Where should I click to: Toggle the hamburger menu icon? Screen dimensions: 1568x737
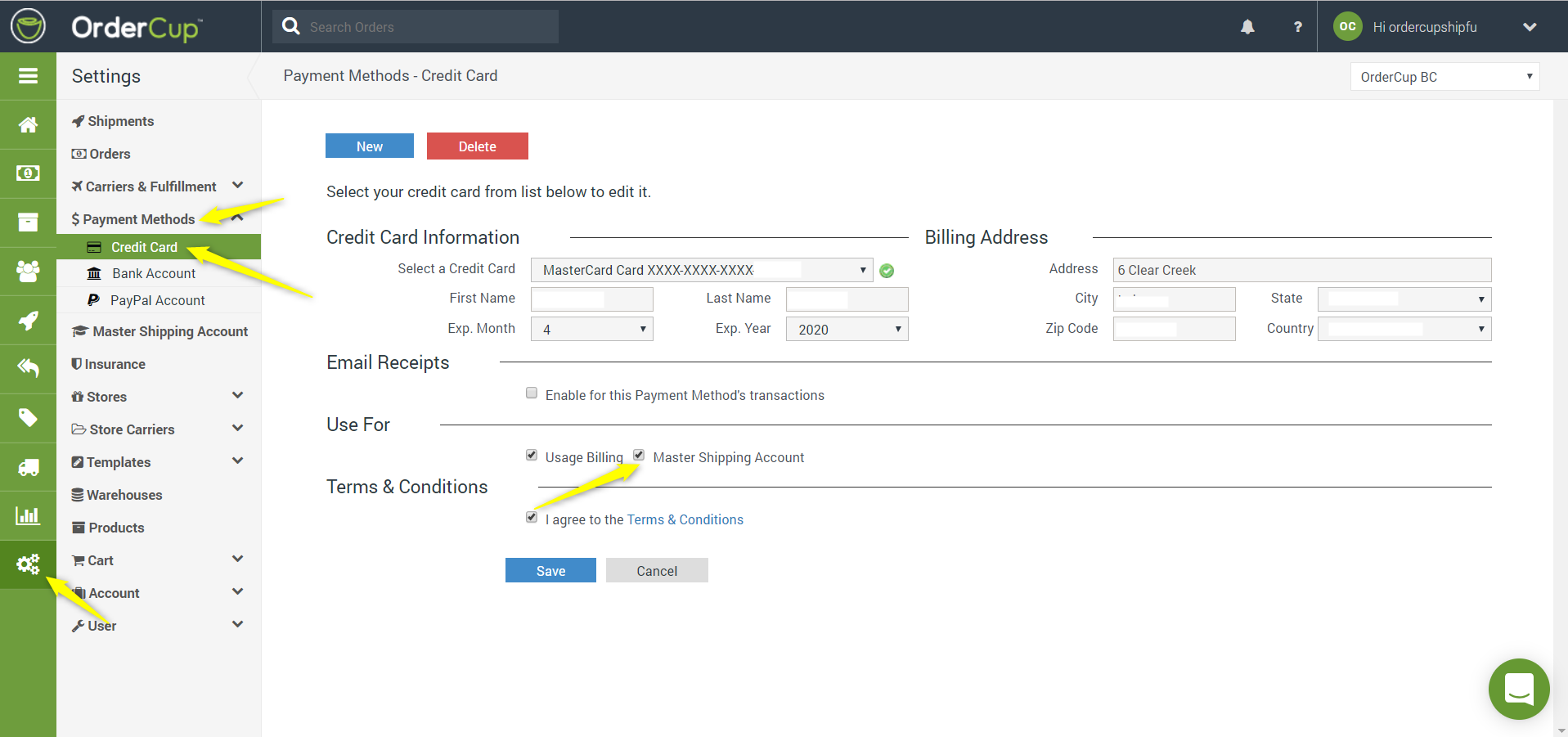coord(28,76)
